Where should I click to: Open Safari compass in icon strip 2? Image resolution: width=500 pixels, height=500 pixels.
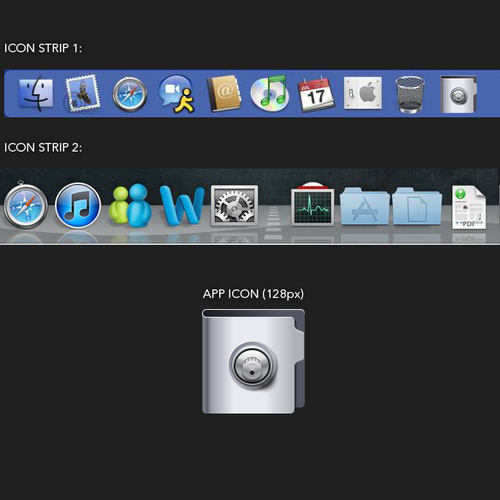[25, 205]
